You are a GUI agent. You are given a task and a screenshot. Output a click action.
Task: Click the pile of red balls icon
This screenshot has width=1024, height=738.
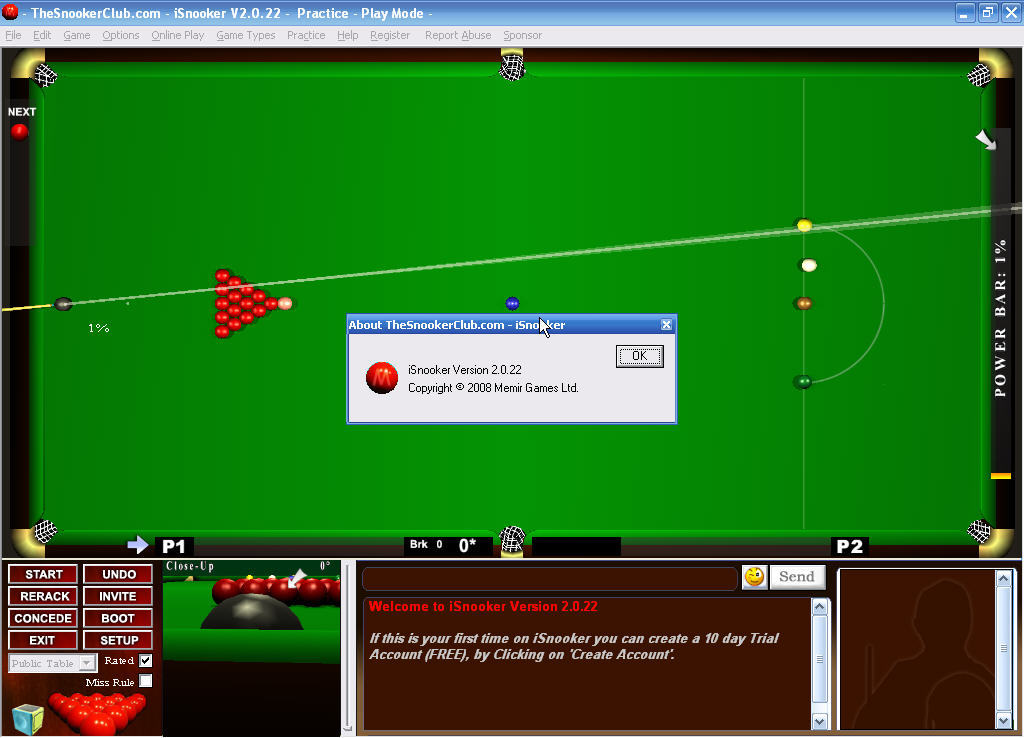pyautogui.click(x=98, y=713)
